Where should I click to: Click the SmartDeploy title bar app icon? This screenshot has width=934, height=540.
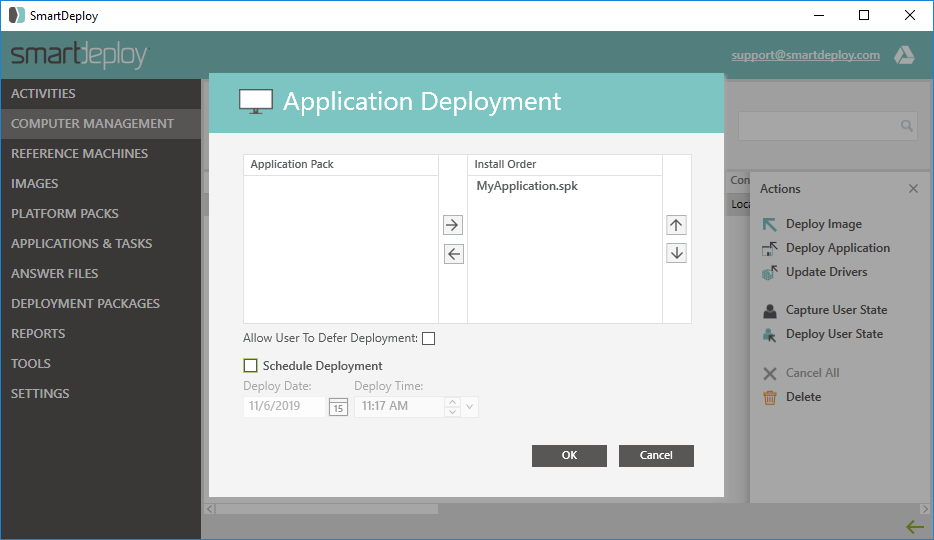point(17,15)
